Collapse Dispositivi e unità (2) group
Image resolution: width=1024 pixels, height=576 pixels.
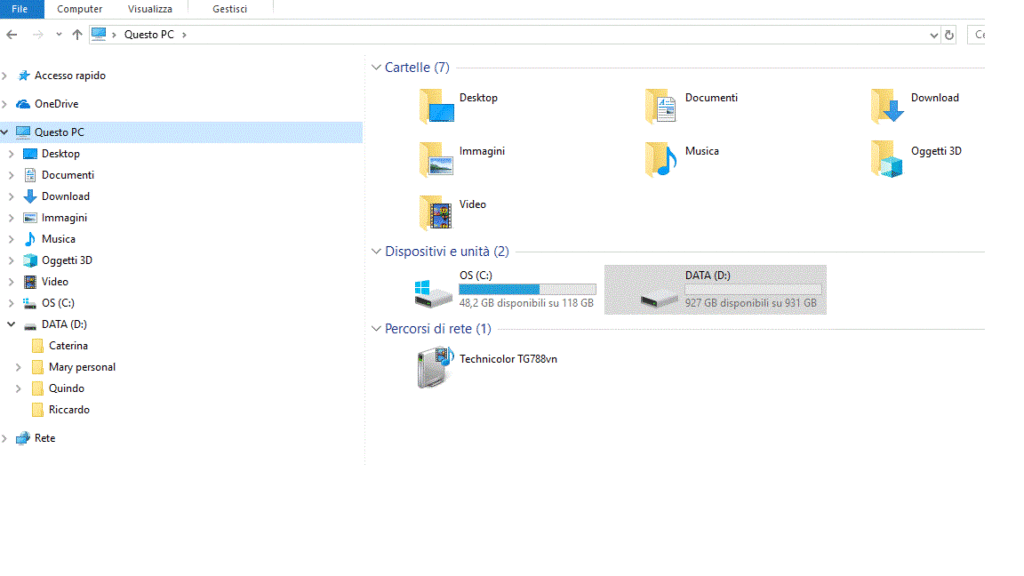376,251
